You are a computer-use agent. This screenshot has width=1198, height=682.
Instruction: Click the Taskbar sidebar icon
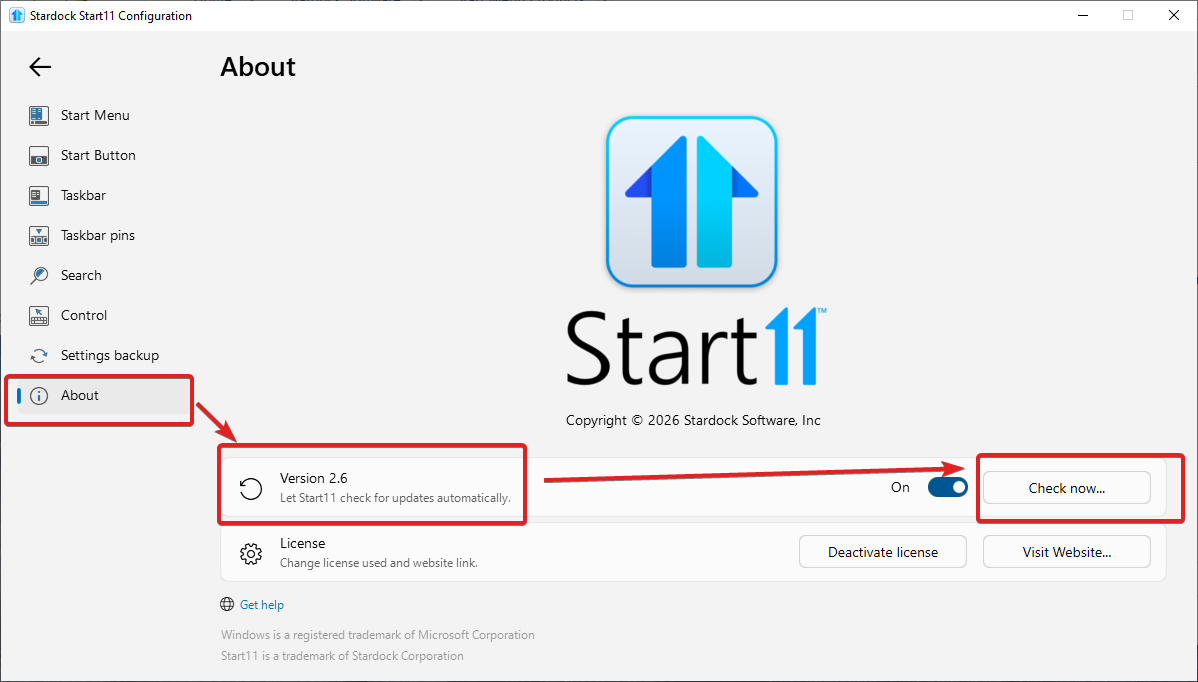(x=39, y=196)
